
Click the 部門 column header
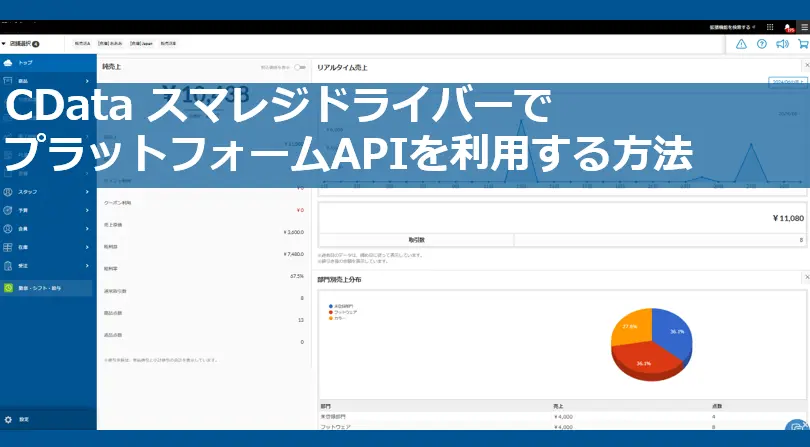[x=325, y=406]
